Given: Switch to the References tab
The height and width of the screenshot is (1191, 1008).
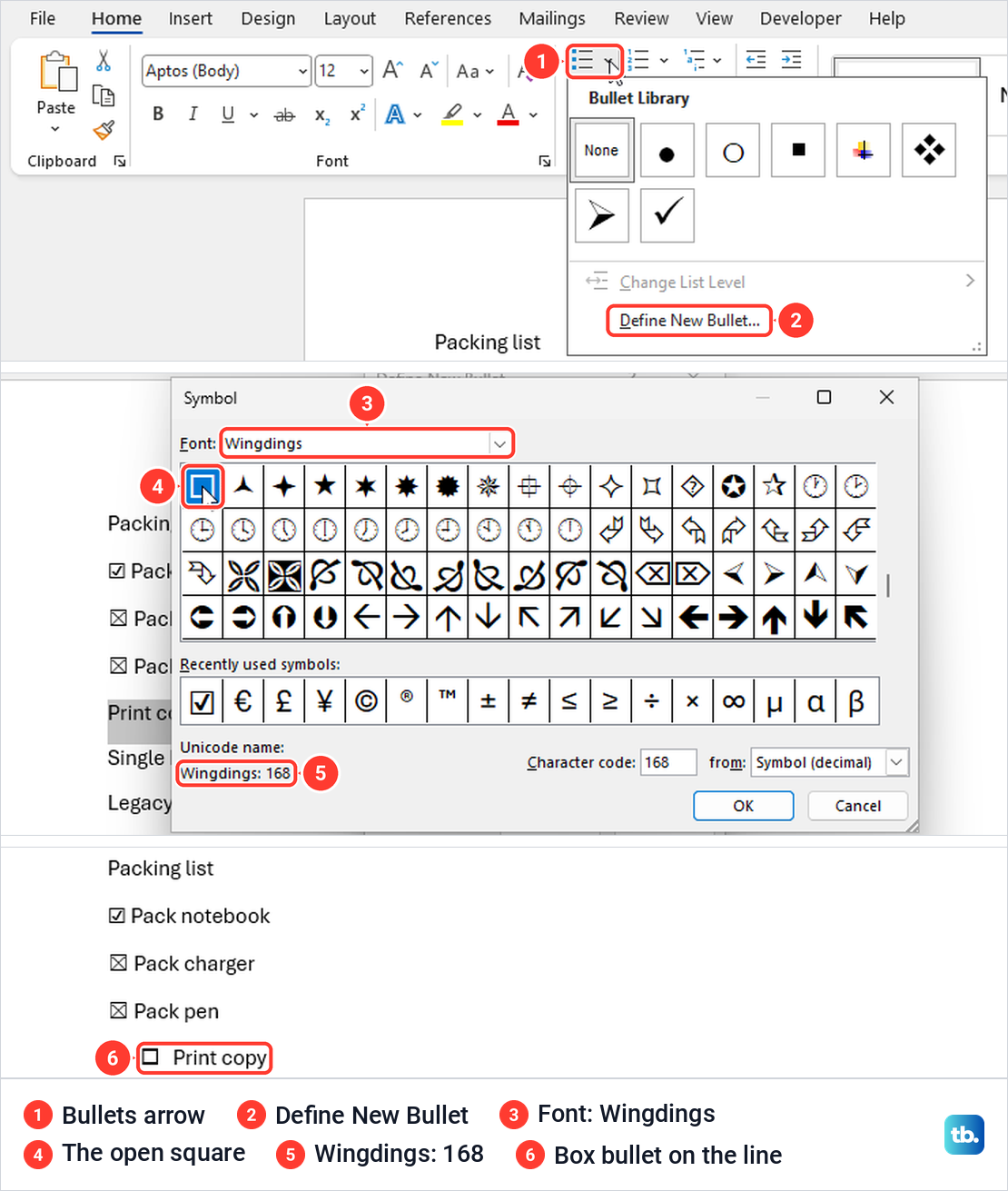Looking at the screenshot, I should point(448,18).
